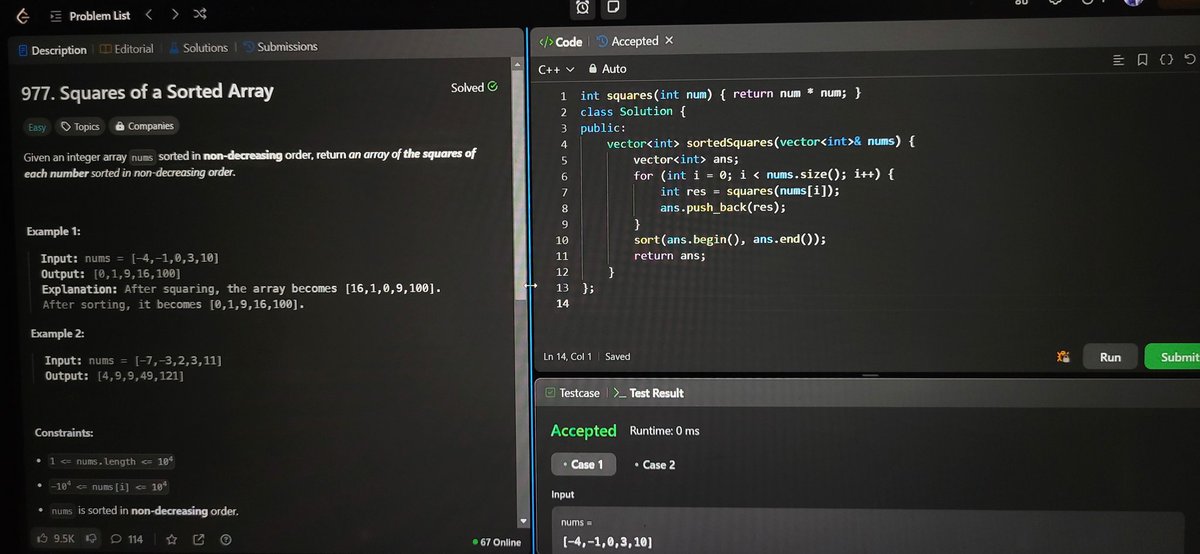1200x554 pixels.
Task: Click the bookmark icon in editor toolbar
Action: point(1143,61)
